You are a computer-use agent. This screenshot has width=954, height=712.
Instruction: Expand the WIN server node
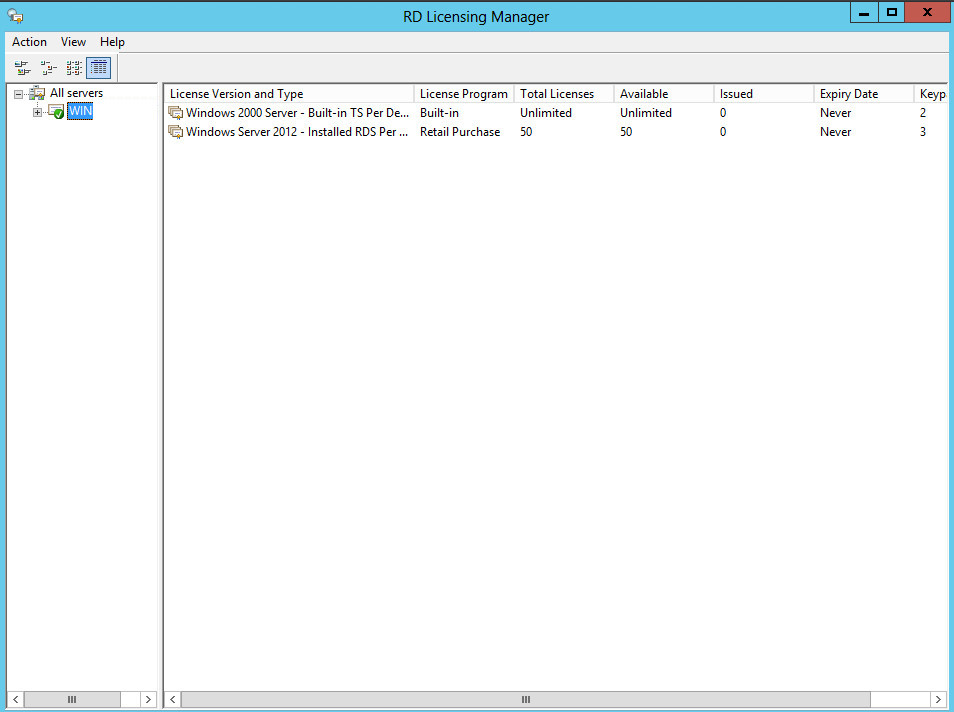[x=37, y=113]
